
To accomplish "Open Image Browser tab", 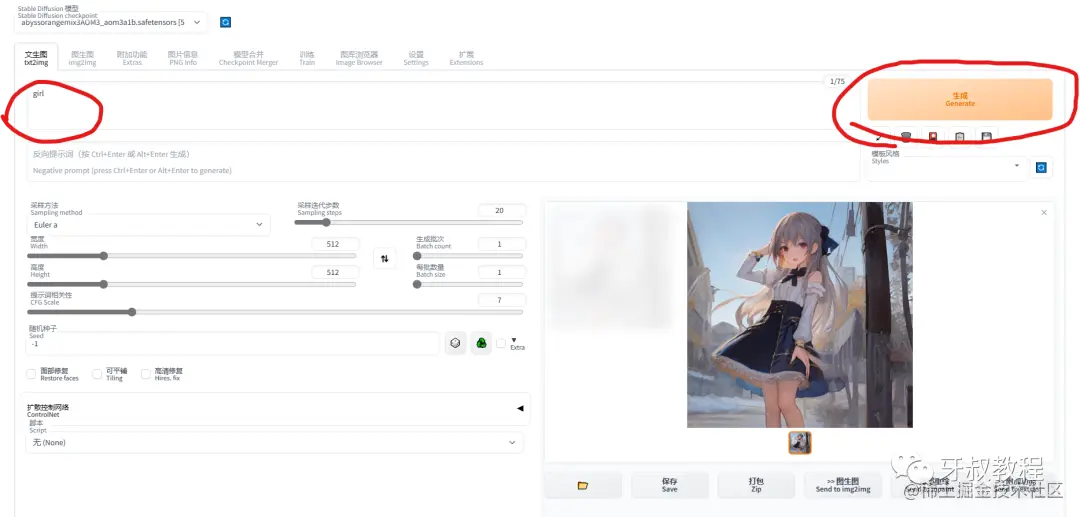I will (359, 59).
